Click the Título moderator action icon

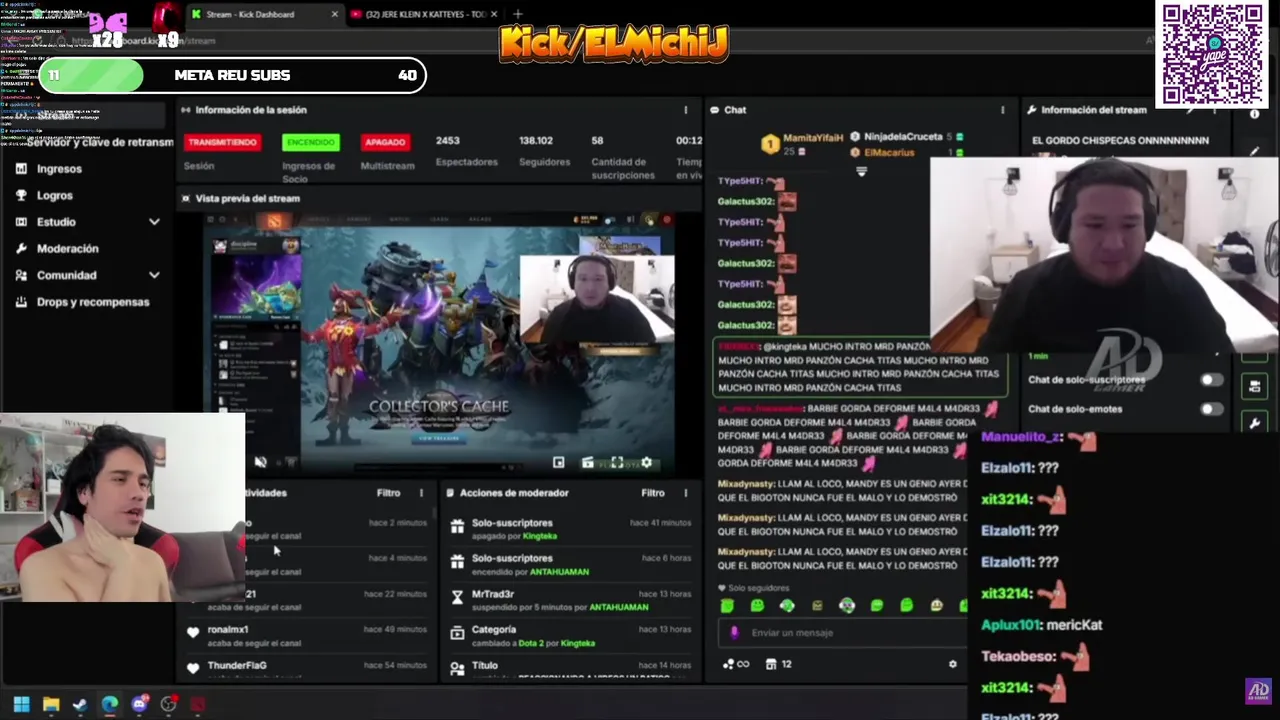tap(457, 668)
